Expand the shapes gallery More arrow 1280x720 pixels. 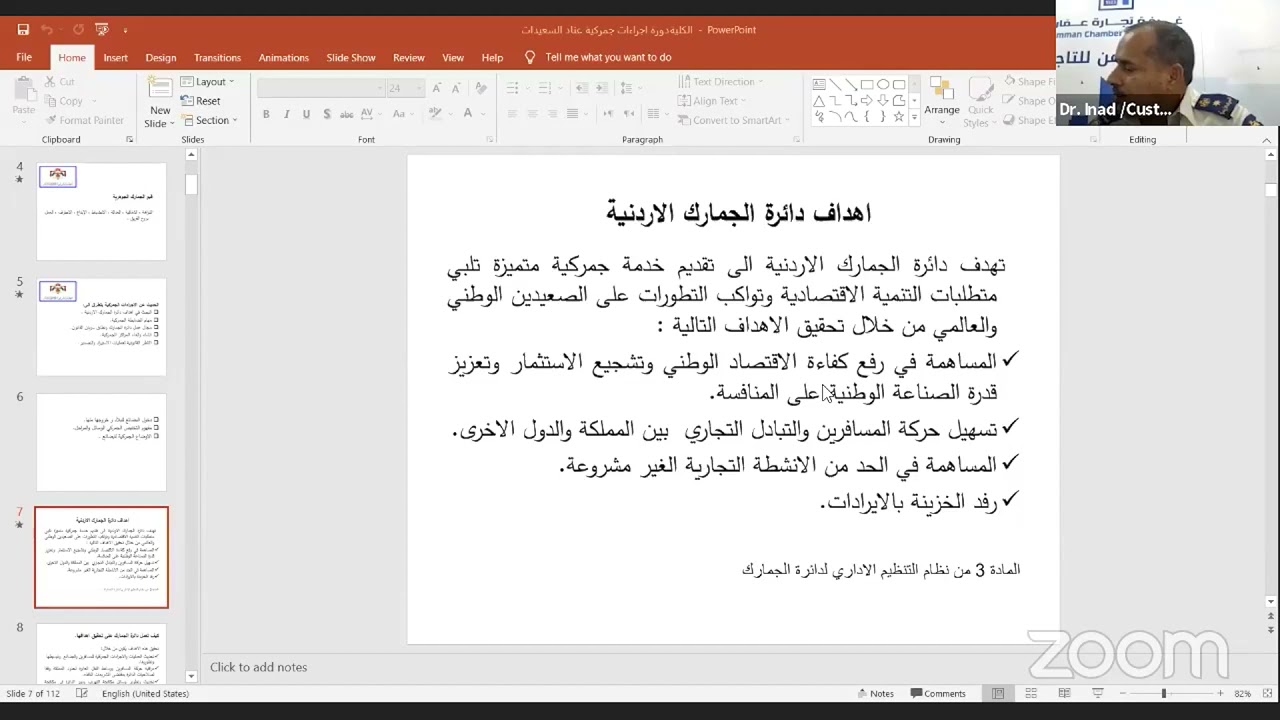pyautogui.click(x=914, y=117)
